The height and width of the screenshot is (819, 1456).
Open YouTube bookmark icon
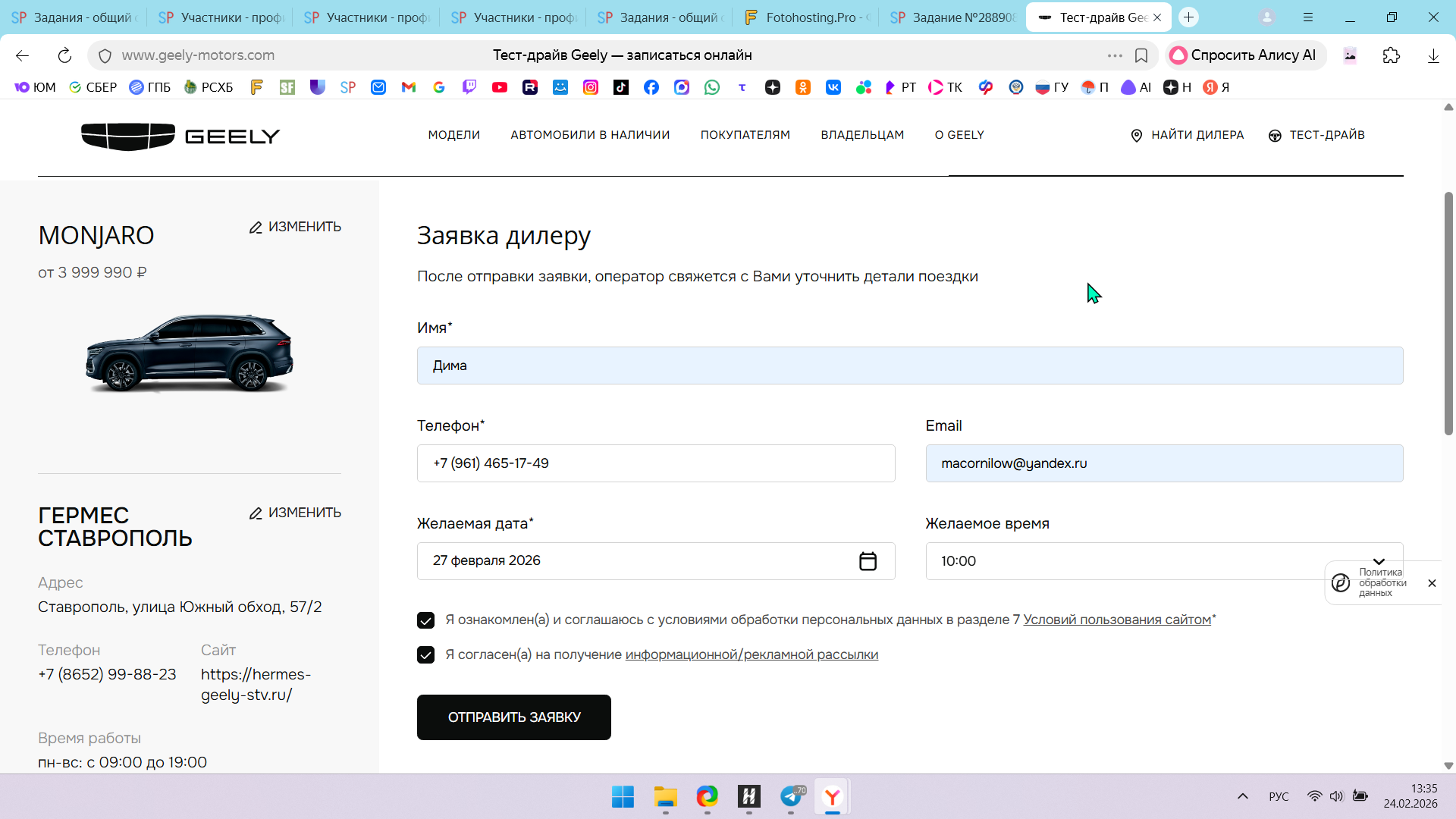[499, 87]
